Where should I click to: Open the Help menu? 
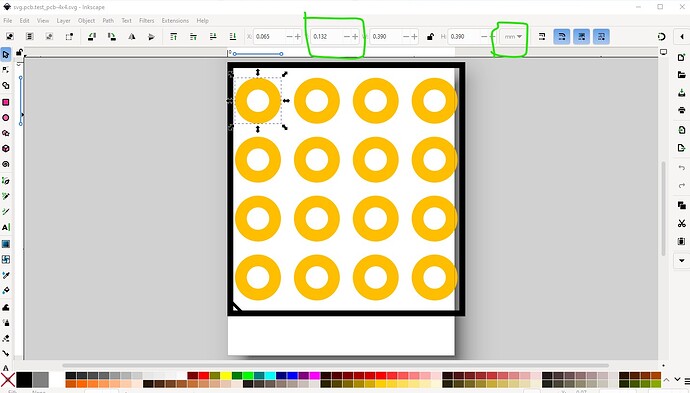(x=202, y=21)
